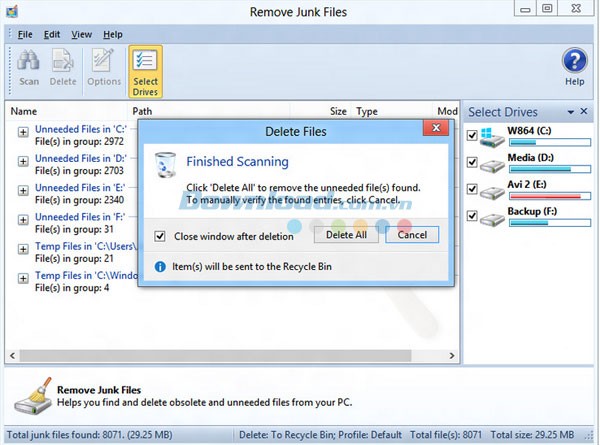
Task: Open the File menu
Action: click(x=25, y=34)
